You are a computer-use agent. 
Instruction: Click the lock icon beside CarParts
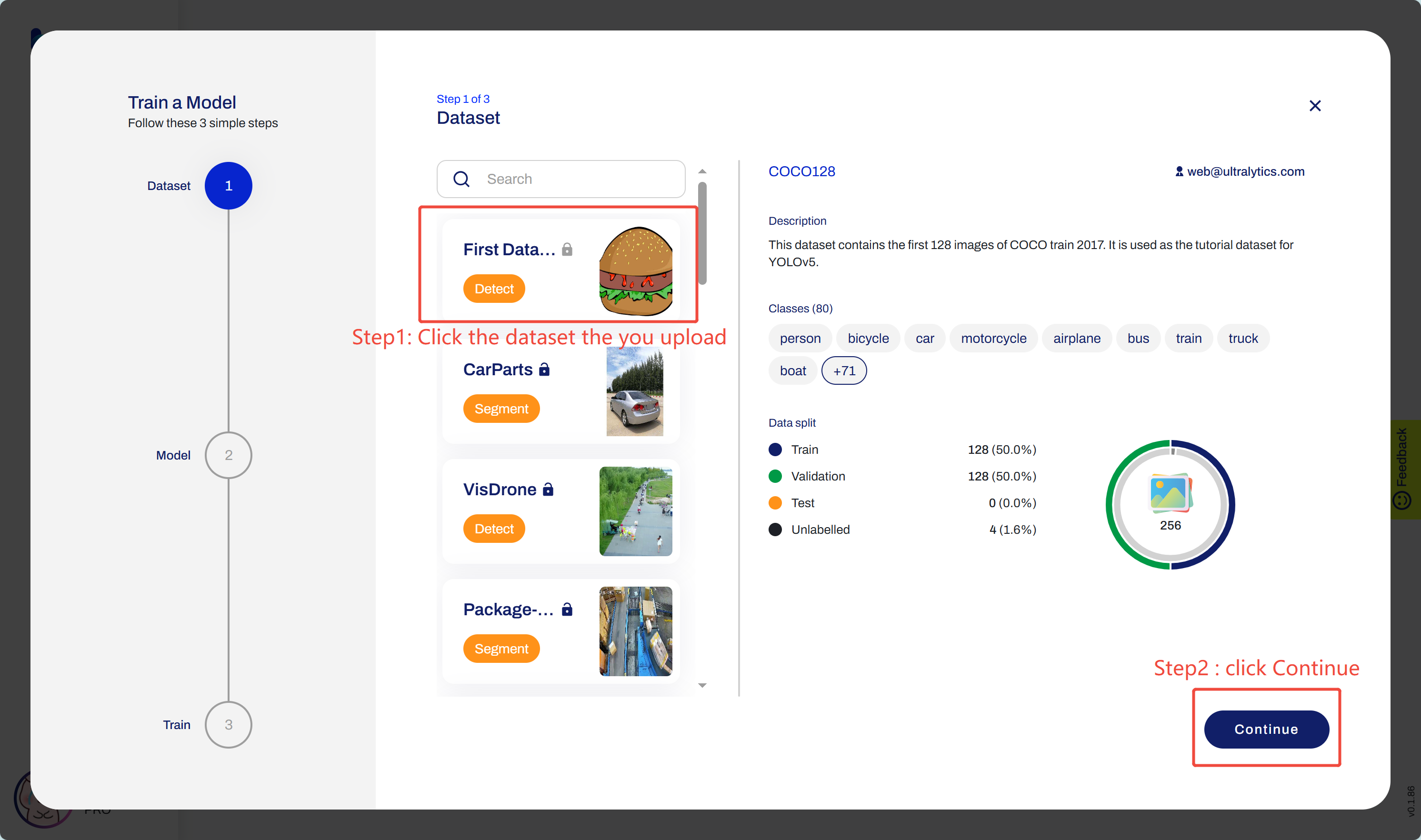pyautogui.click(x=544, y=370)
